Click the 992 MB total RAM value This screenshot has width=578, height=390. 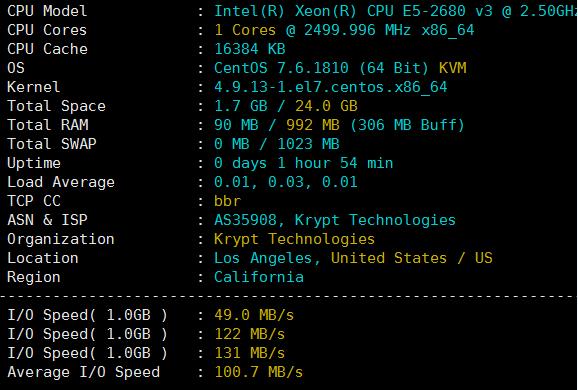tap(313, 125)
